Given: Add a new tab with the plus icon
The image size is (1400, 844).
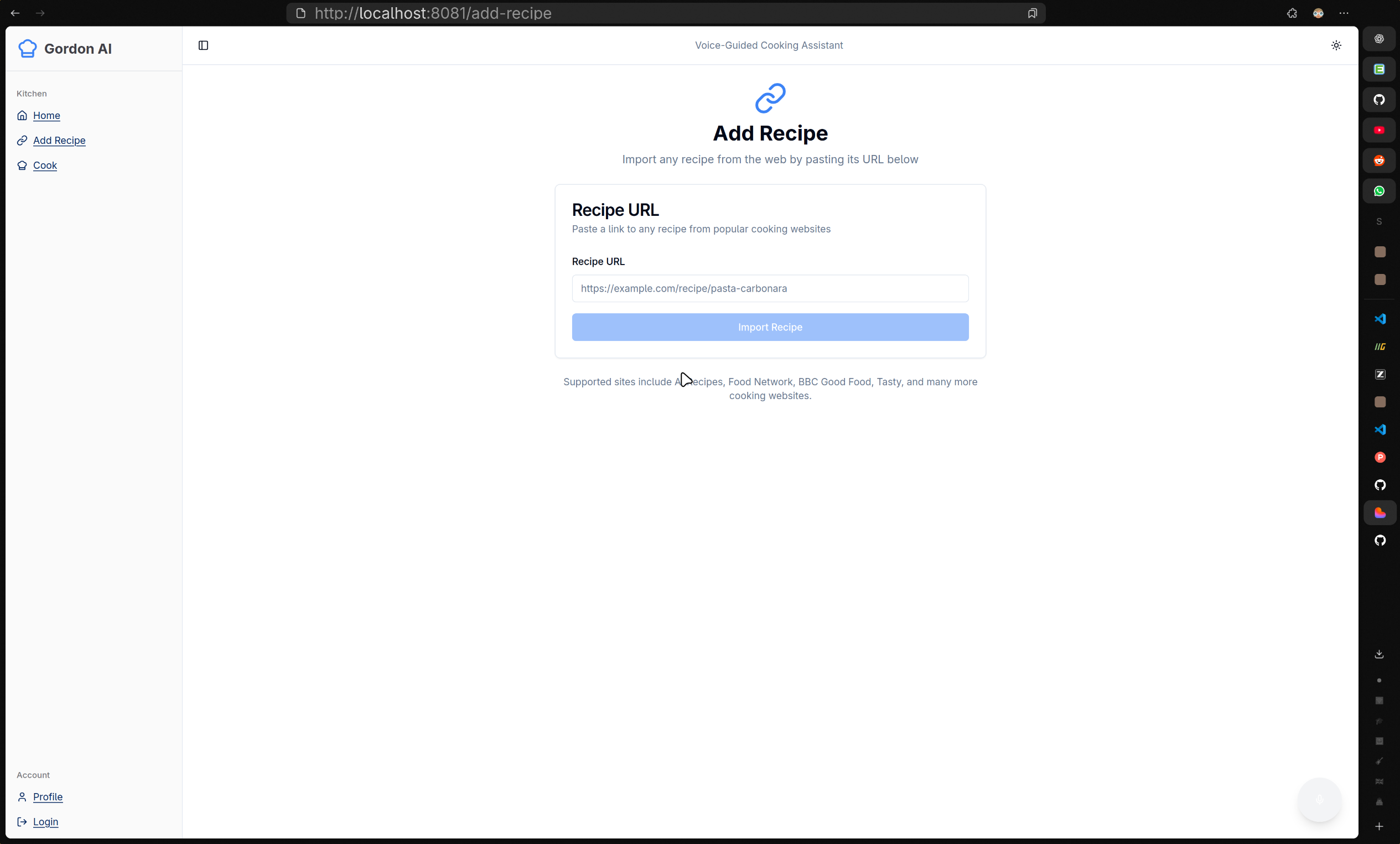Looking at the screenshot, I should point(1379,826).
